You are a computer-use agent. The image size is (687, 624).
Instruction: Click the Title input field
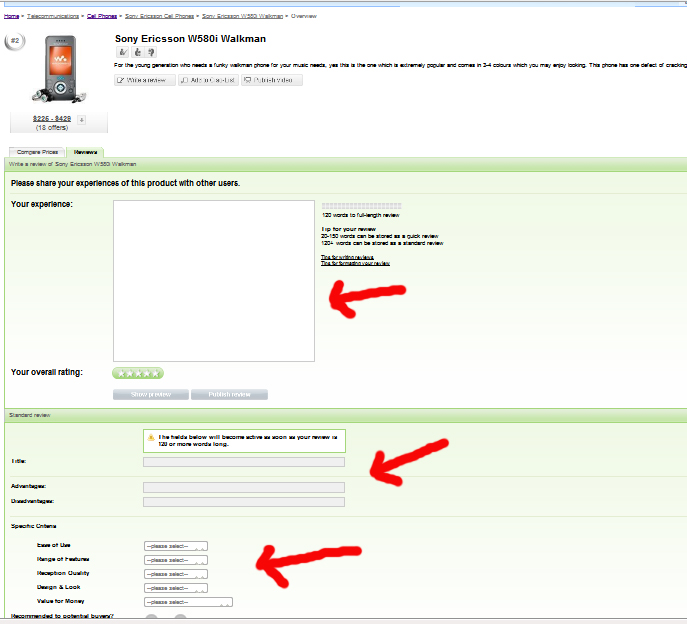(x=244, y=462)
